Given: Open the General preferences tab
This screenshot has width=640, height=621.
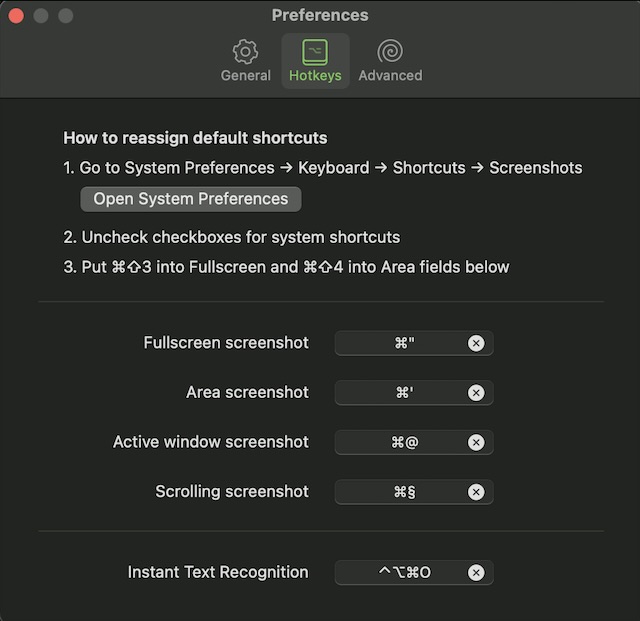Looking at the screenshot, I should [245, 61].
